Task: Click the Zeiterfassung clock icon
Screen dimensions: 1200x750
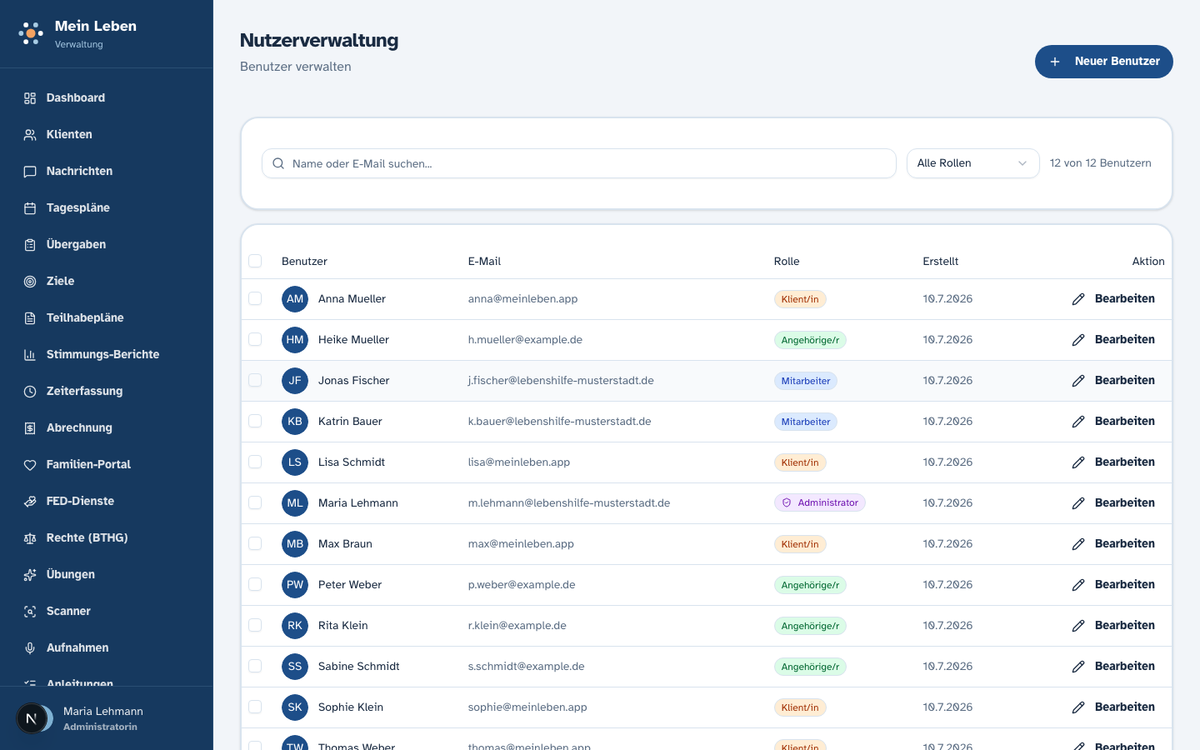Action: tap(30, 391)
